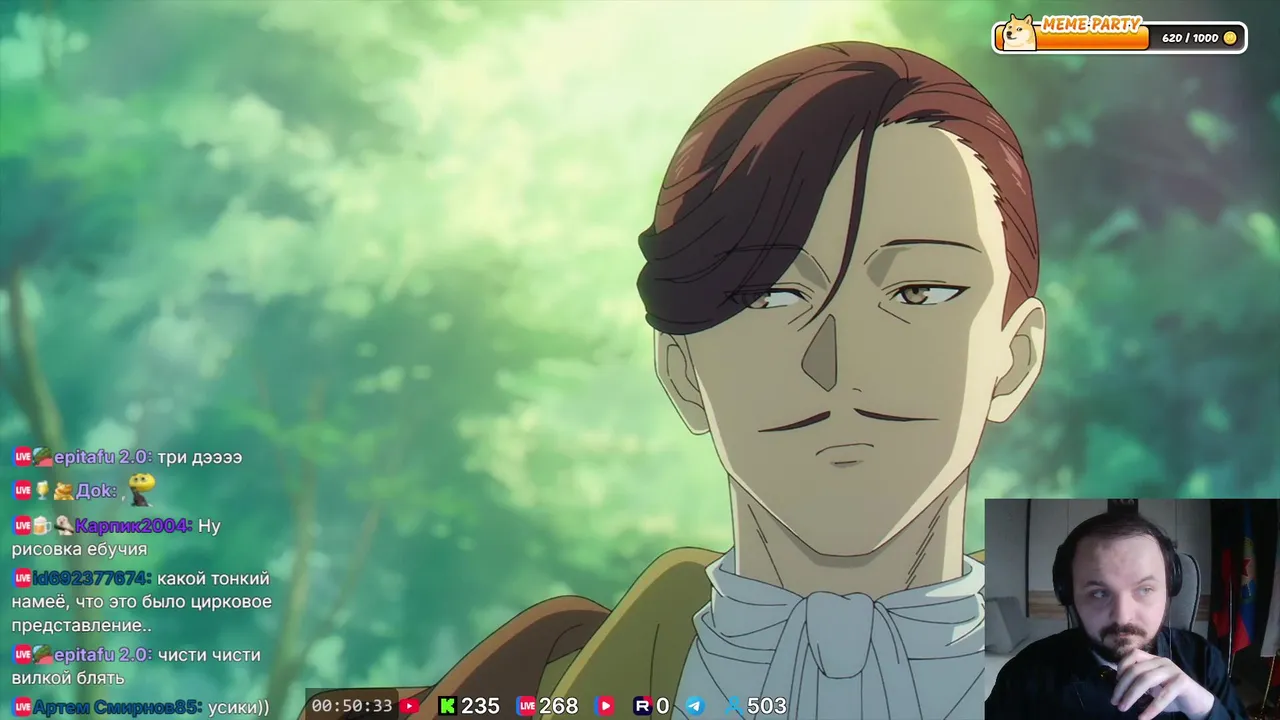Click the yellow emoji sticker in Док's message
Image resolution: width=1280 pixels, height=720 pixels.
(142, 488)
